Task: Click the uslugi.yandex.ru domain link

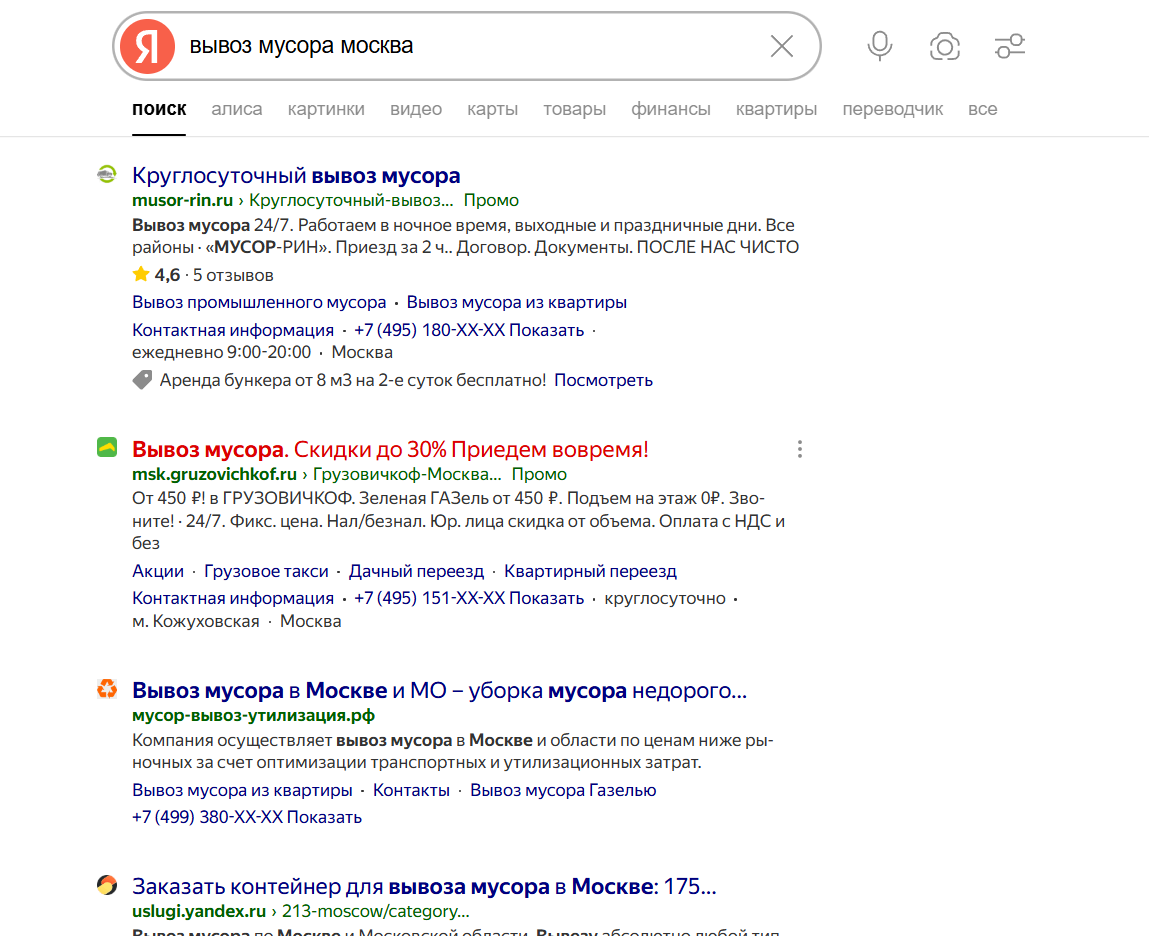Action: (x=199, y=911)
